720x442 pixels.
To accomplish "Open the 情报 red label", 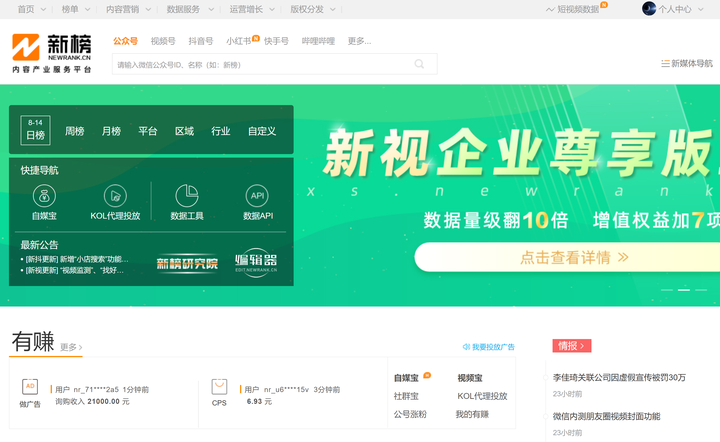I will 572,346.
